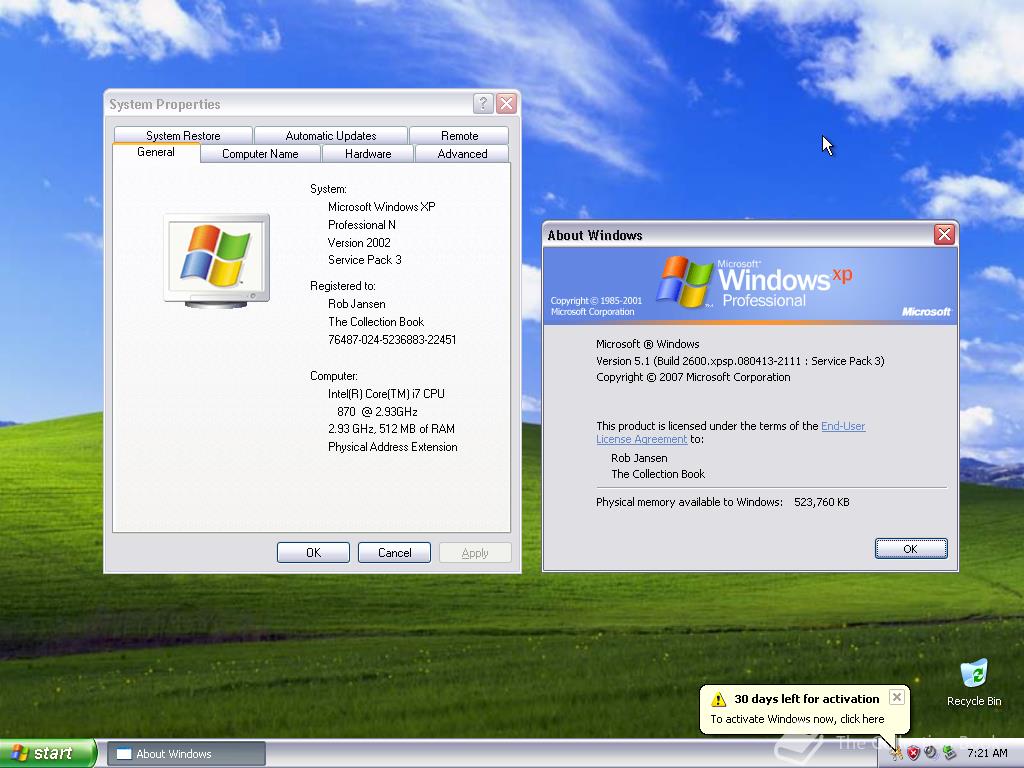Viewport: 1024px width, 768px height.
Task: Click 'Rob Jansen' in System Properties
Action: pyautogui.click(x=357, y=304)
